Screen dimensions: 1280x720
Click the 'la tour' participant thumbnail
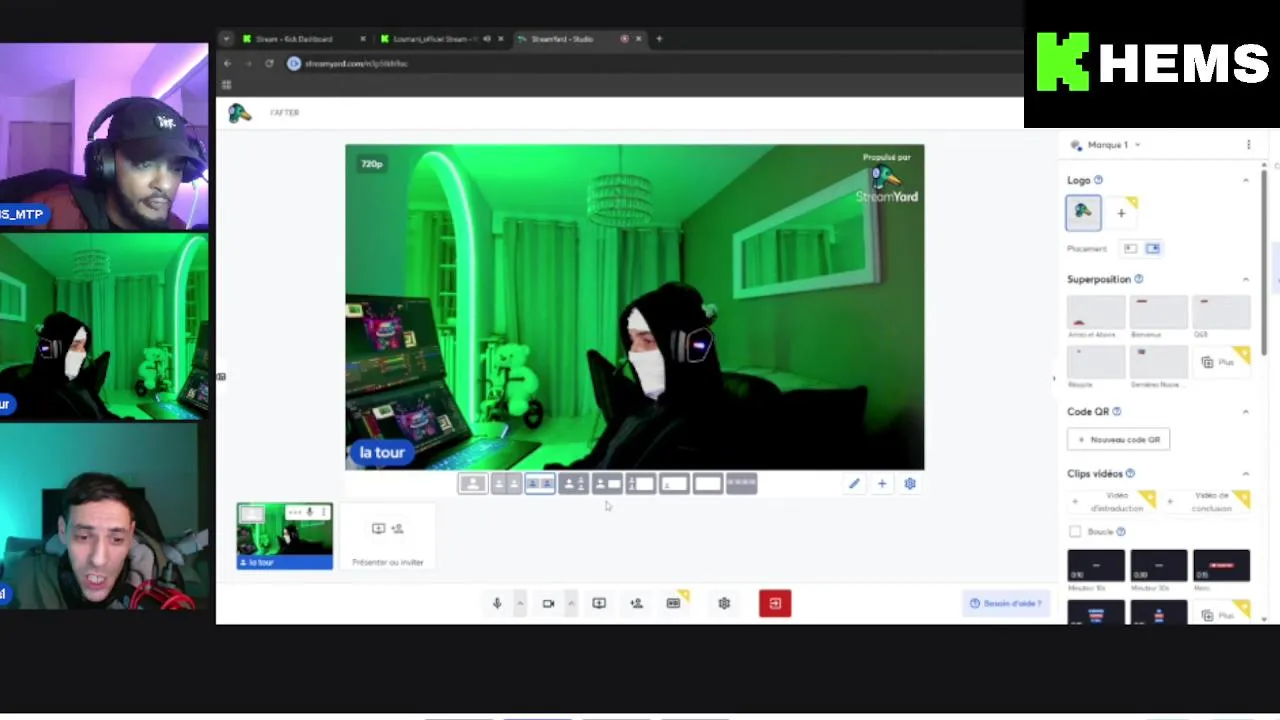[x=285, y=537]
